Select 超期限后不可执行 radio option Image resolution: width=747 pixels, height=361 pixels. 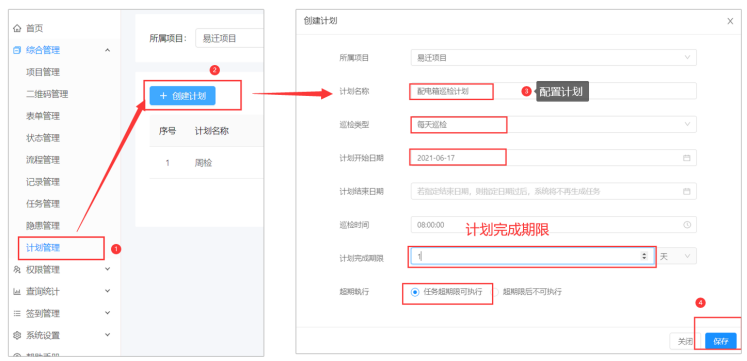click(x=495, y=292)
